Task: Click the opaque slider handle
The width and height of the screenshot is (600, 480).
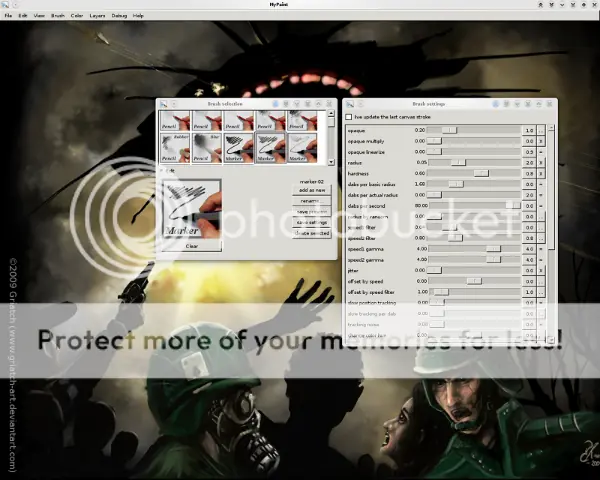Action: [449, 130]
